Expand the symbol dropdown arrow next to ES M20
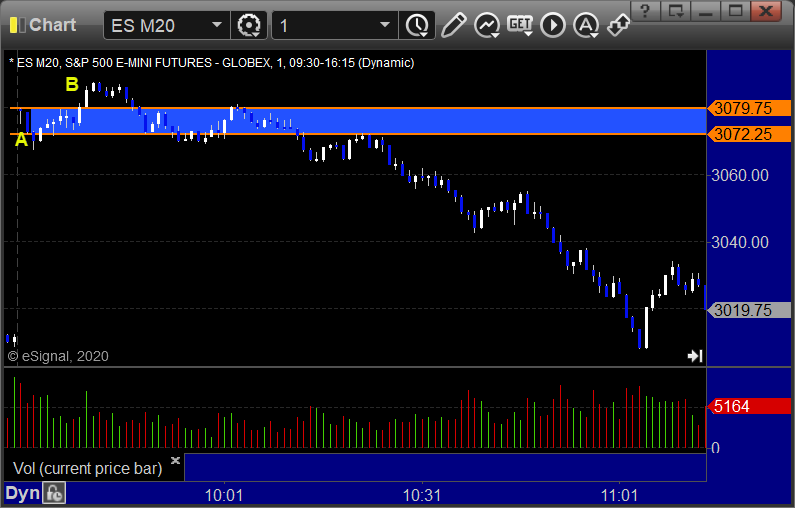 click(x=217, y=25)
